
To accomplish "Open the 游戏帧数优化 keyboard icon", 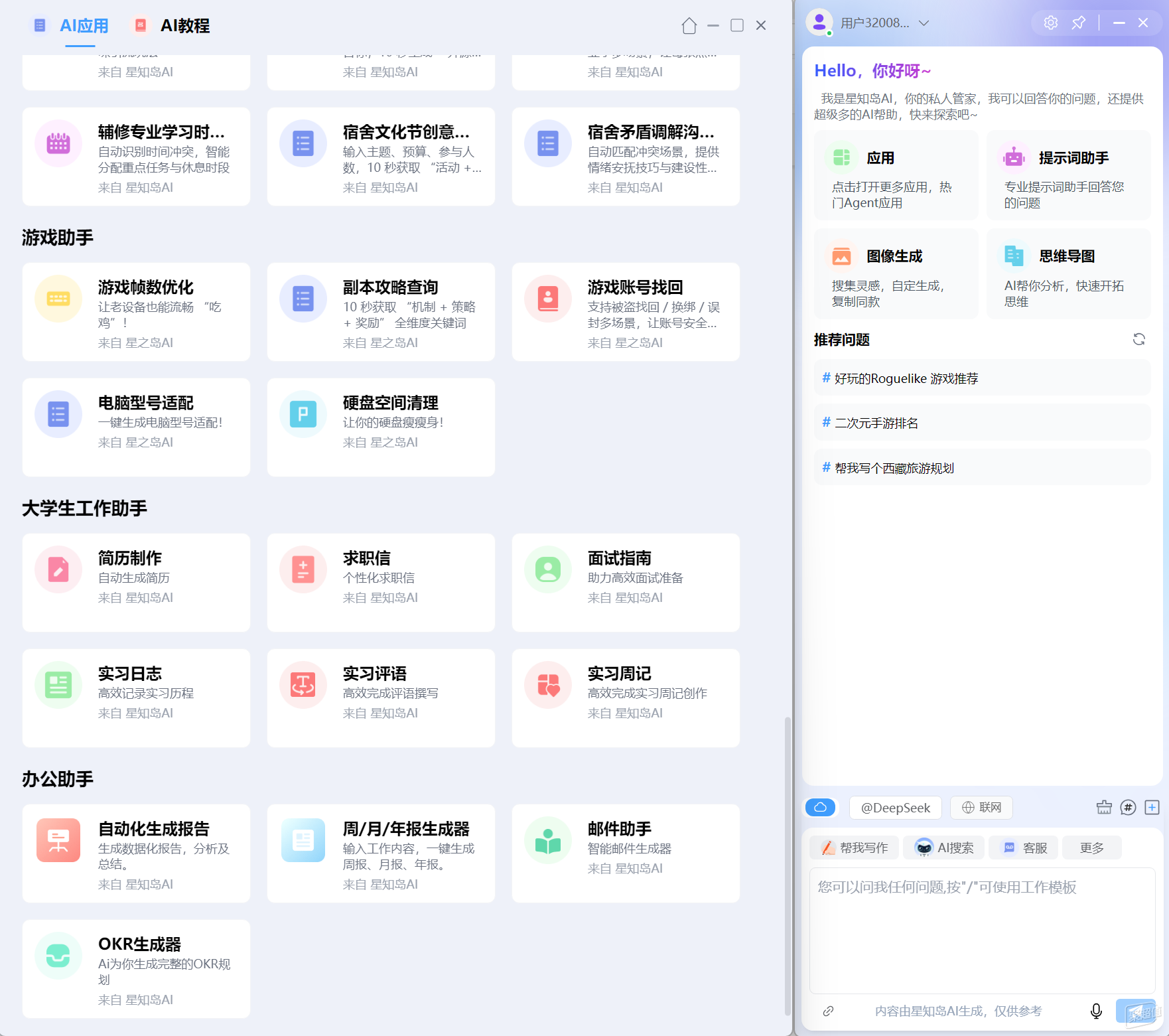I will click(58, 299).
